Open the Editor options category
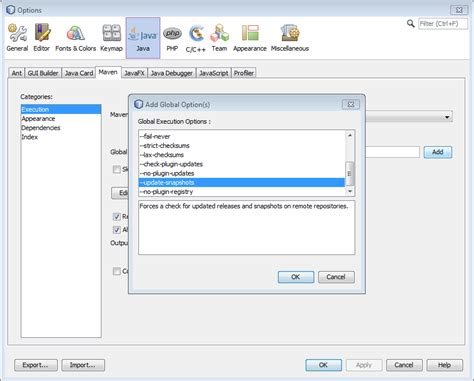Screen dimensions: 474x381 tap(42, 38)
